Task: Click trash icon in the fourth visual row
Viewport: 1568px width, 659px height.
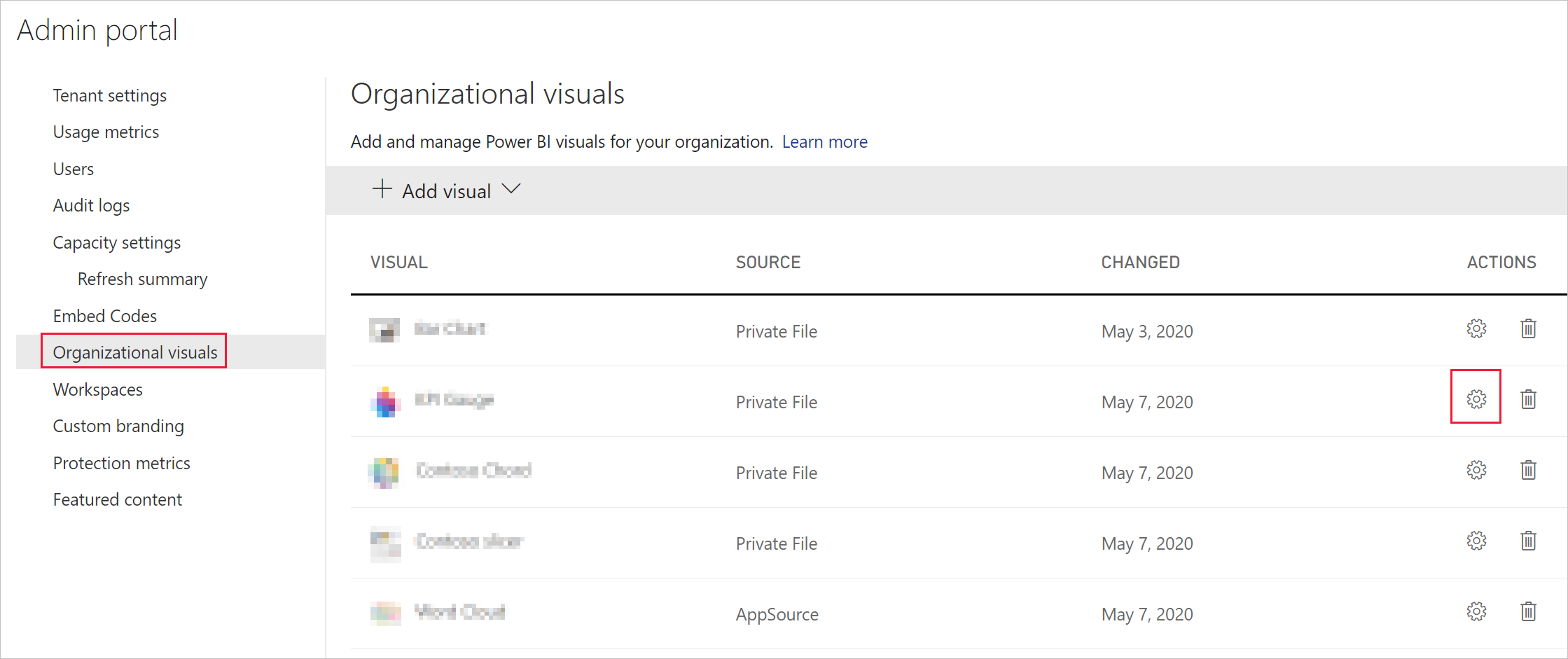Action: click(1528, 541)
